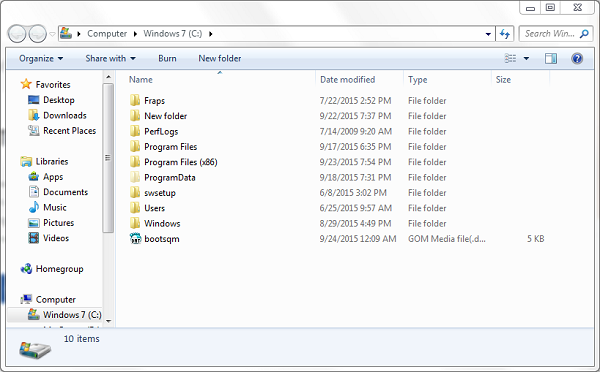Click the Users folder name
Image resolution: width=600 pixels, height=372 pixels.
click(154, 208)
